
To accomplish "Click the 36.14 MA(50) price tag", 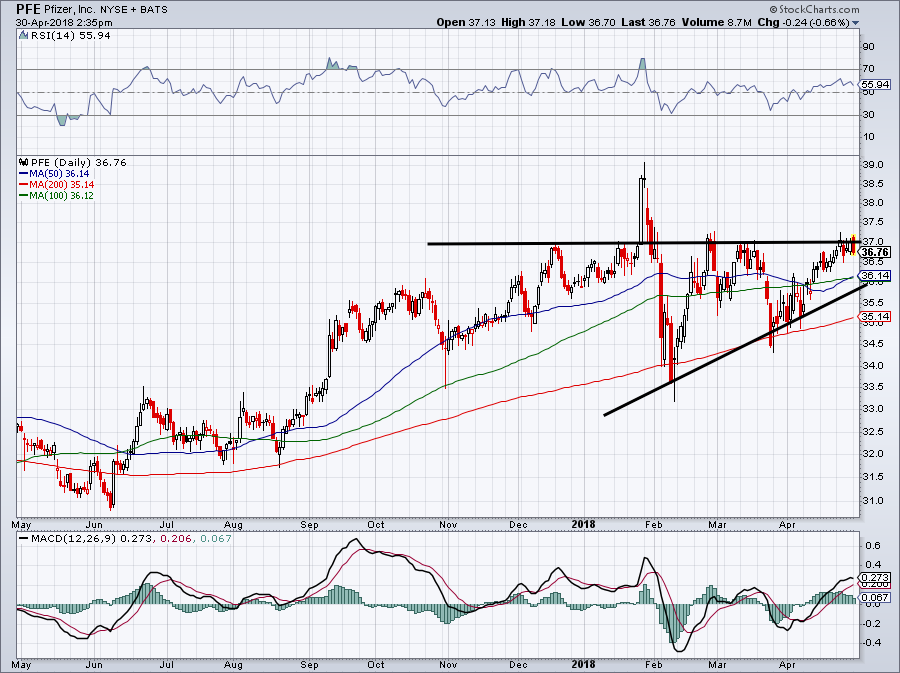I will click(x=875, y=276).
